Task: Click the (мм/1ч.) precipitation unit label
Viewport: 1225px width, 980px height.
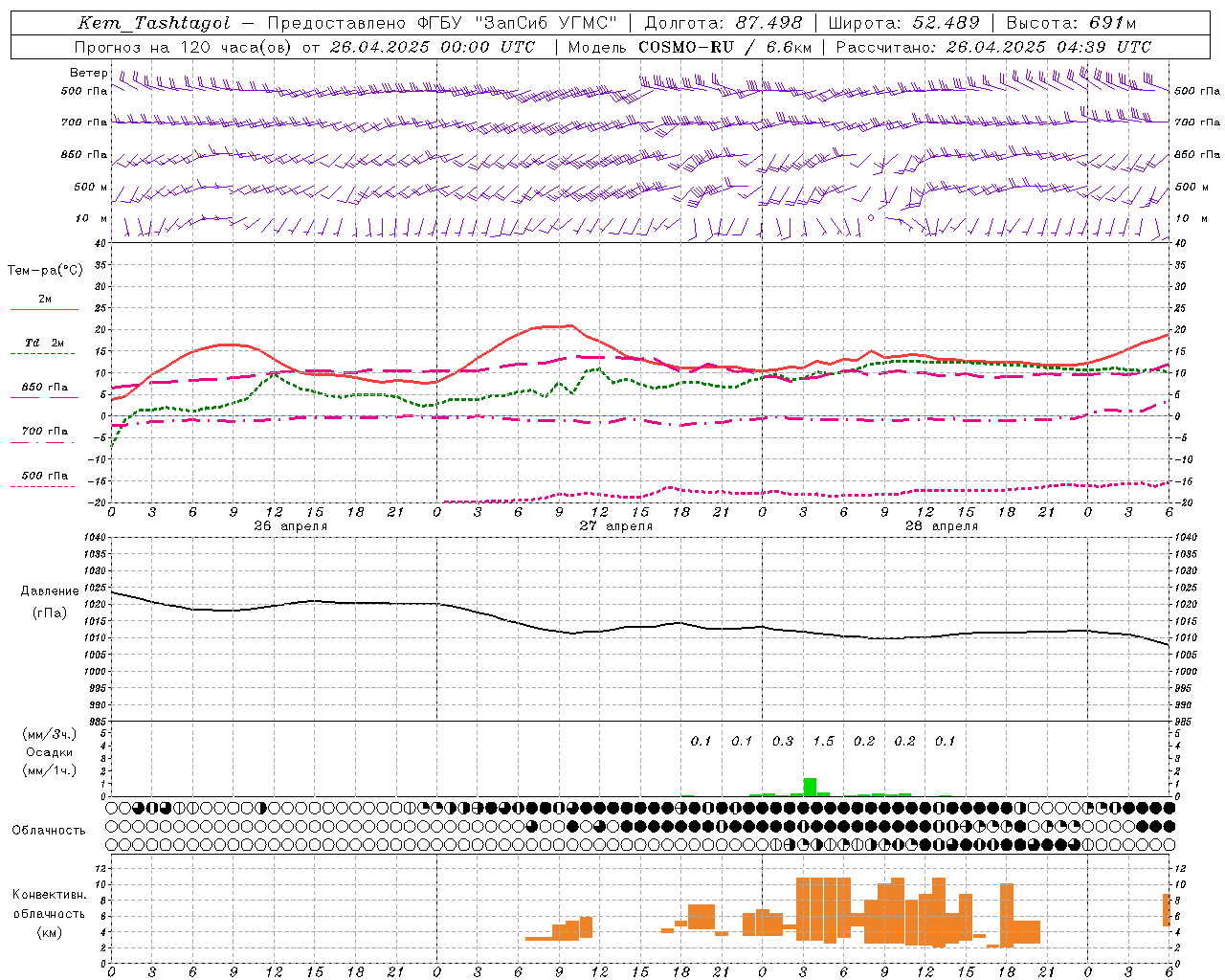Action: click(49, 770)
